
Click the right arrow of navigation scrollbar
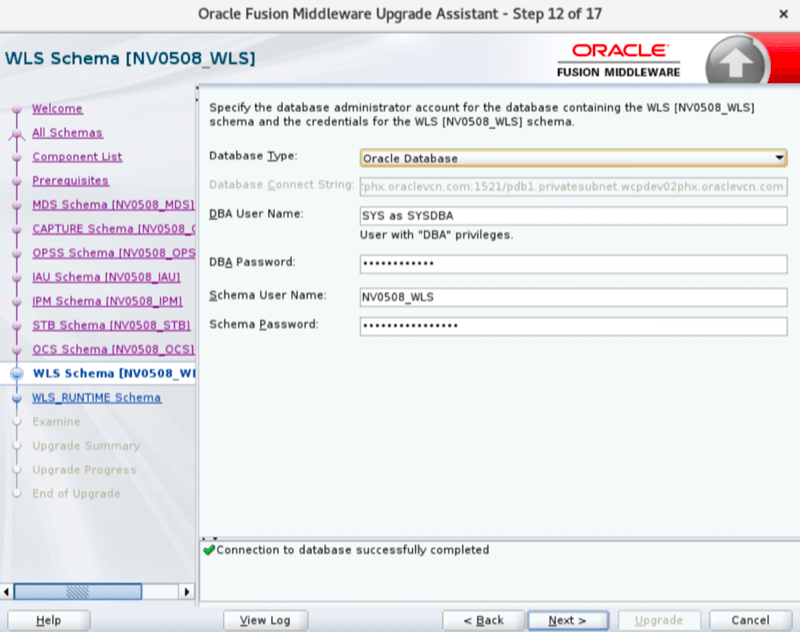[186, 592]
